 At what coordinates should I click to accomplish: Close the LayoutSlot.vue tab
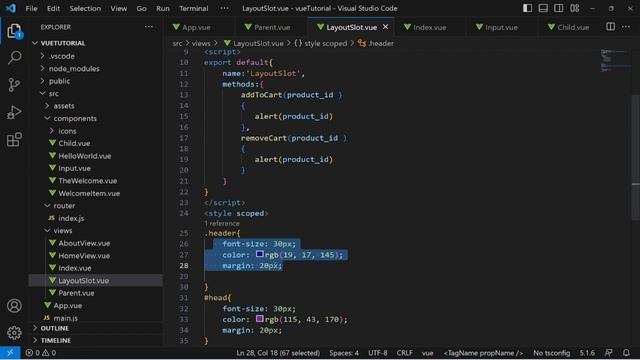(385, 27)
